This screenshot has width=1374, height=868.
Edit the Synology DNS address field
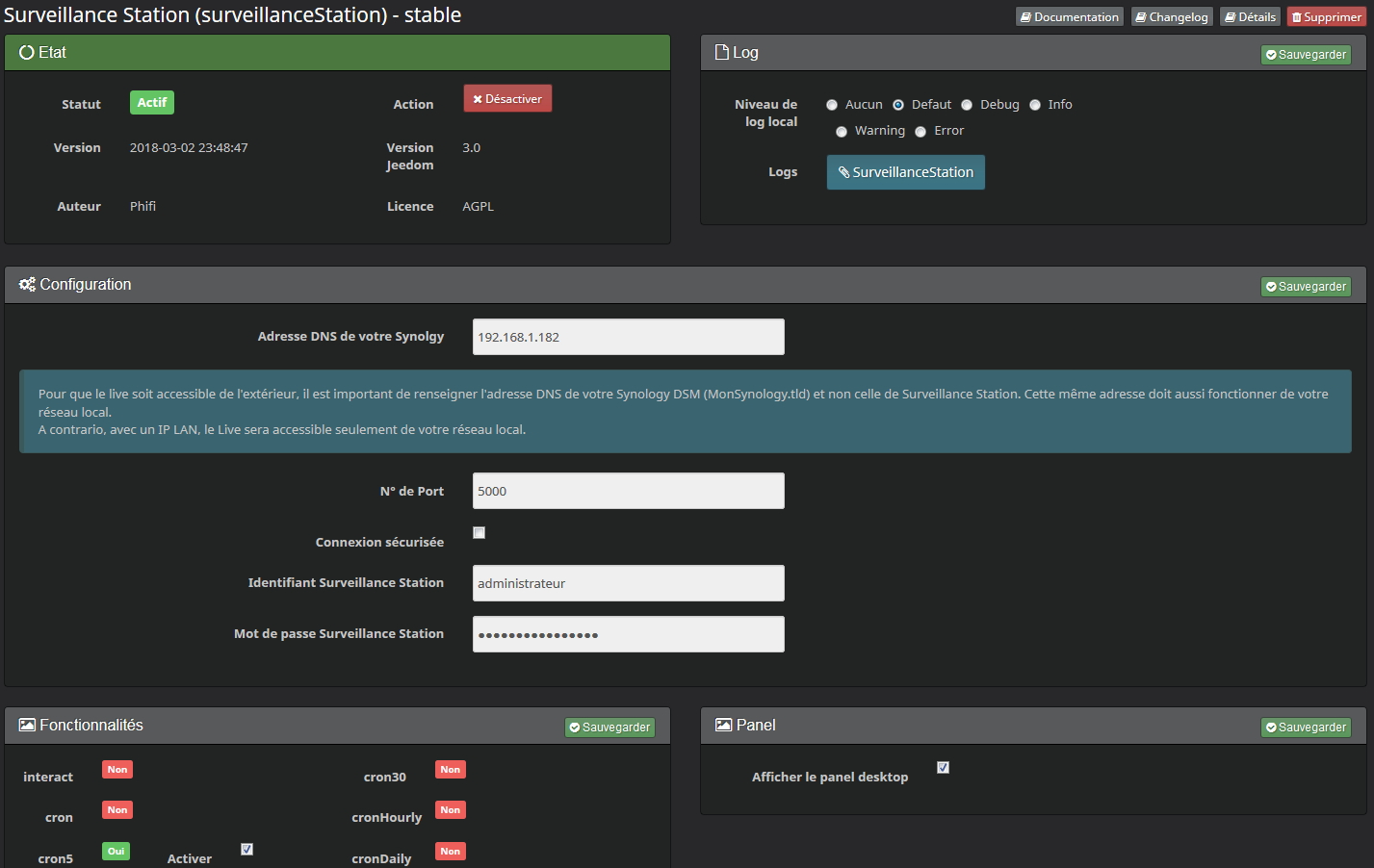point(628,337)
